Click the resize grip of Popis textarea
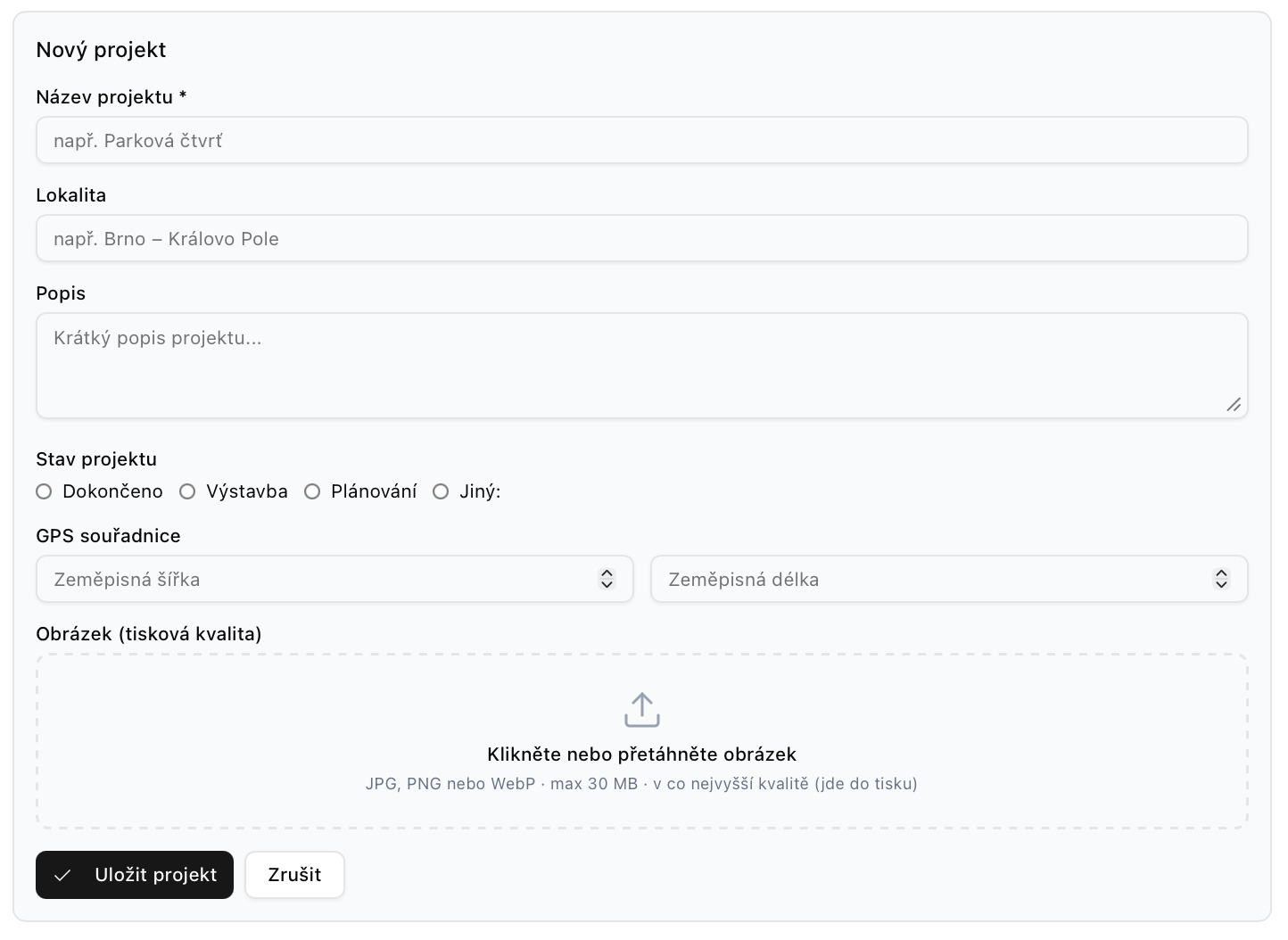 click(1234, 404)
